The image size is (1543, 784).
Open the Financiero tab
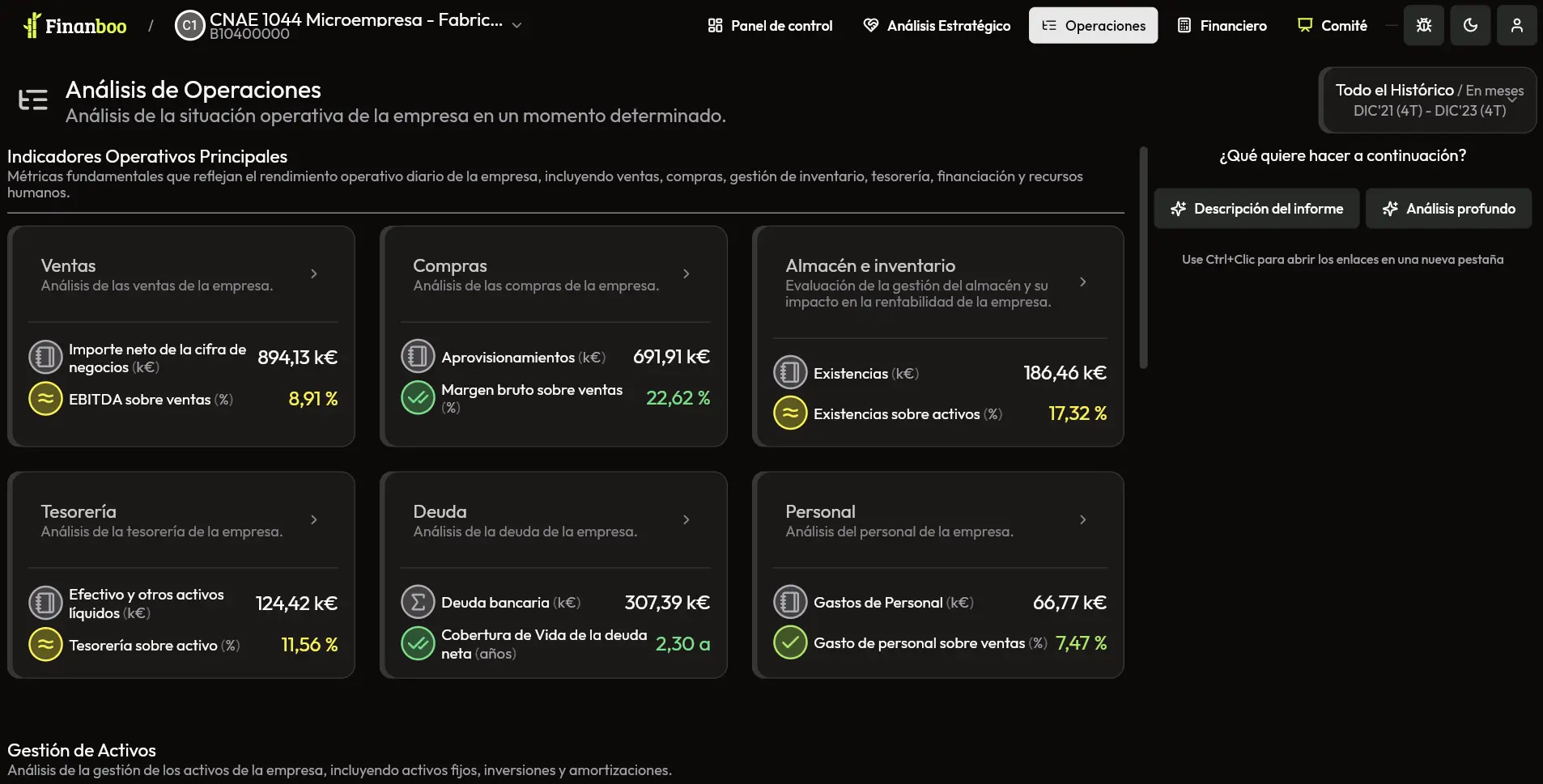(1222, 26)
